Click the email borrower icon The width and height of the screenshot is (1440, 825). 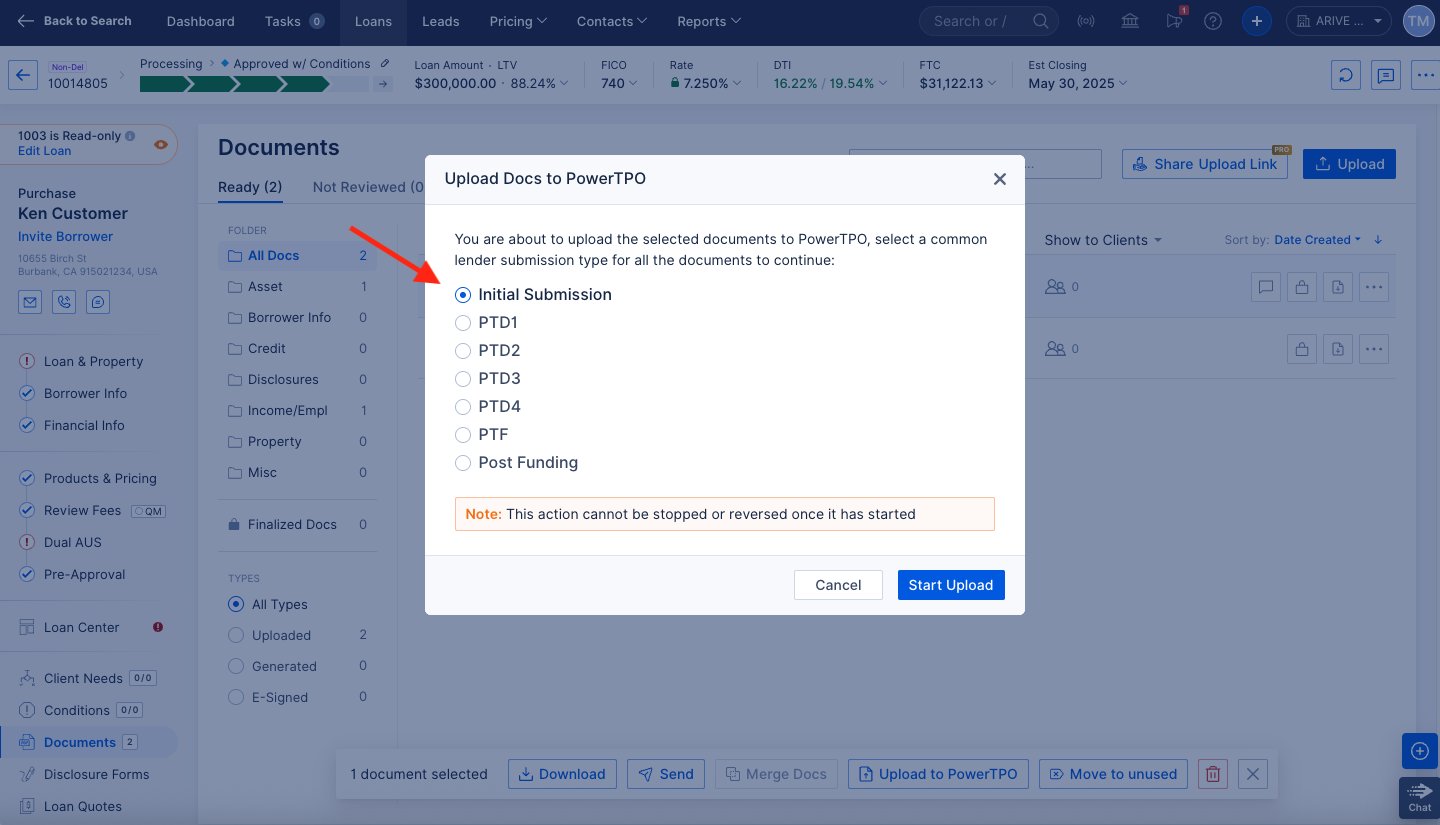pos(31,302)
